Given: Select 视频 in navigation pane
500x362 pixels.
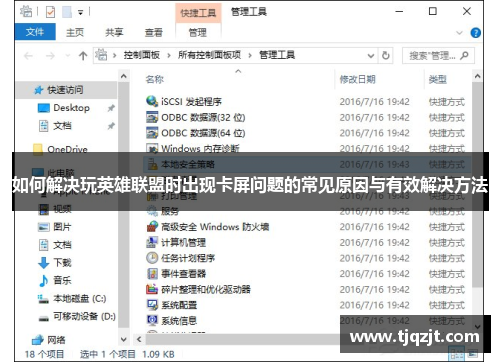Looking at the screenshot, I should point(62,209).
